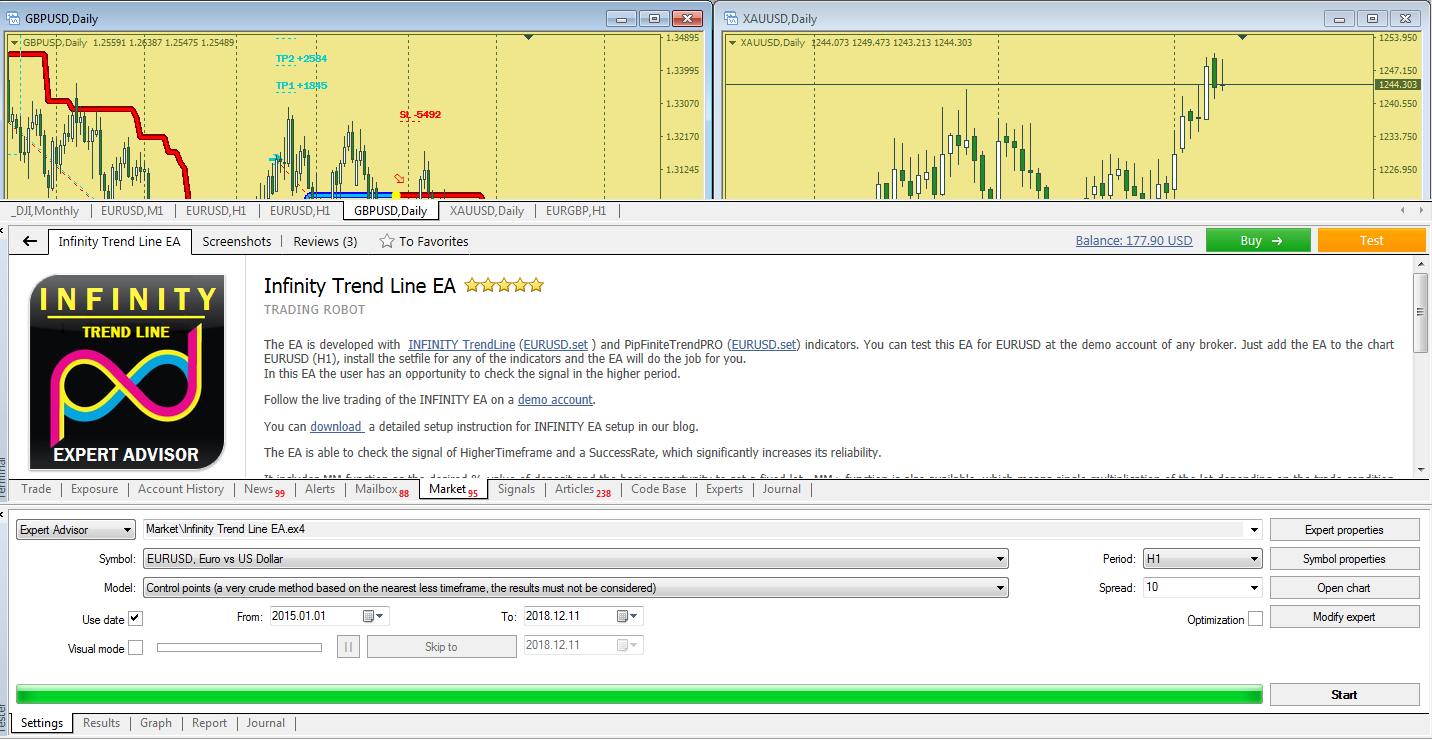
Task: Close the XAUUSD,Daily chart window
Action: click(x=1404, y=19)
